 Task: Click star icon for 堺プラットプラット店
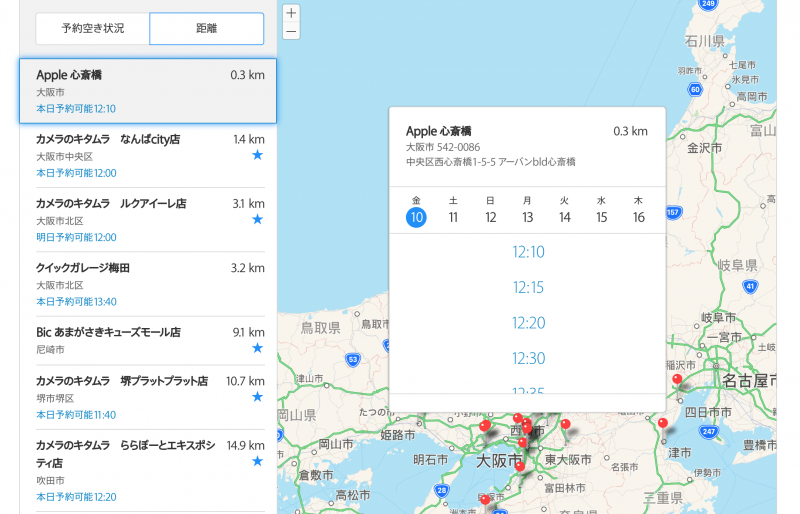click(x=258, y=397)
